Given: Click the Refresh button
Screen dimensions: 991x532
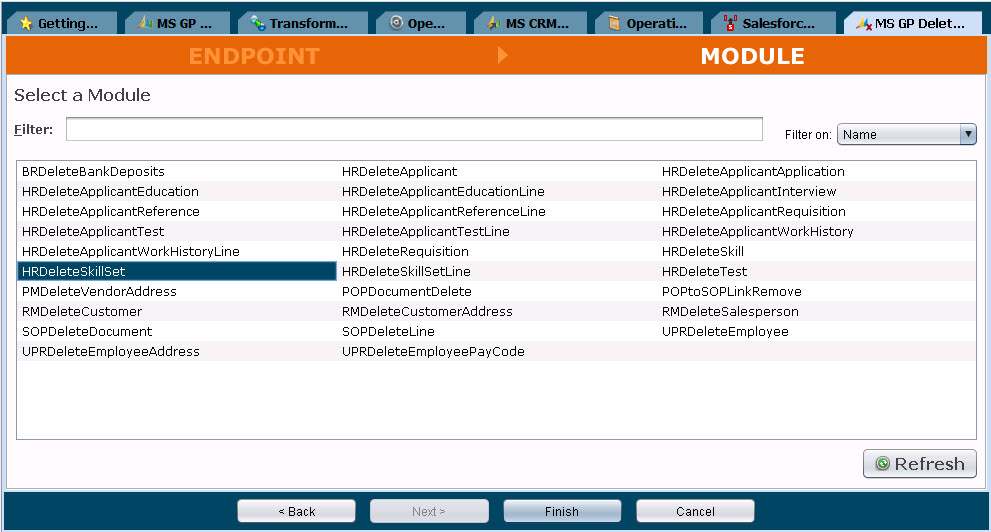Looking at the screenshot, I should tap(920, 464).
